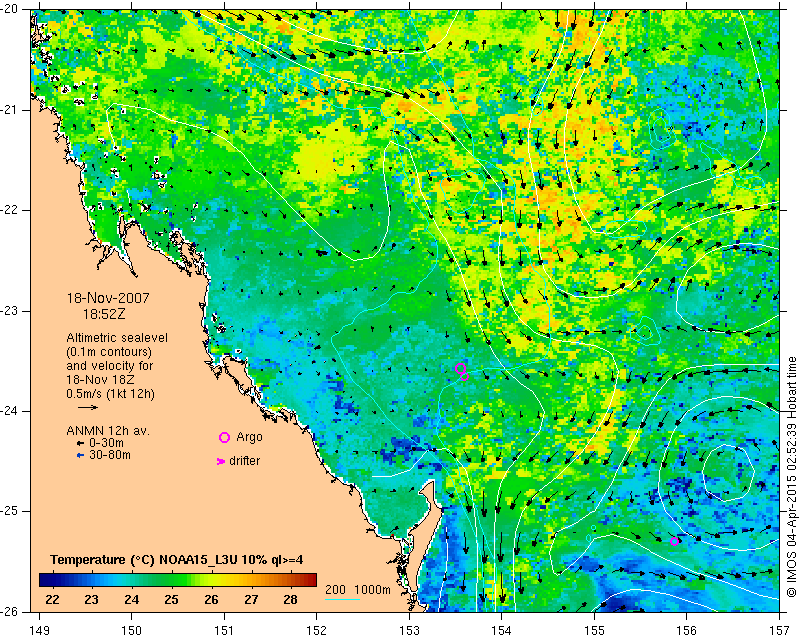Click the black 0-30m arrow legend symbol

click(x=80, y=444)
